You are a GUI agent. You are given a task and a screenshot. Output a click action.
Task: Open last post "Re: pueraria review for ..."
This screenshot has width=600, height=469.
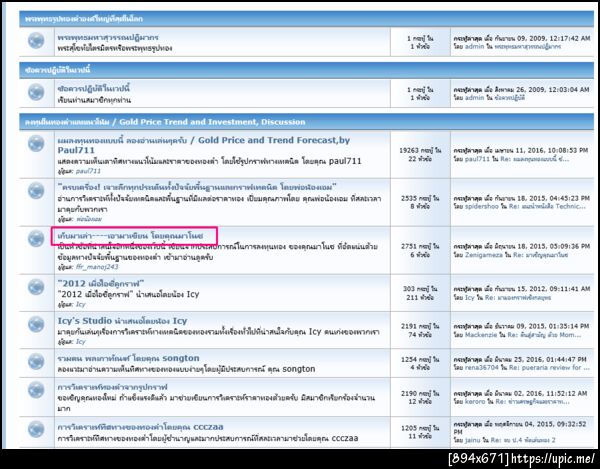coord(550,368)
